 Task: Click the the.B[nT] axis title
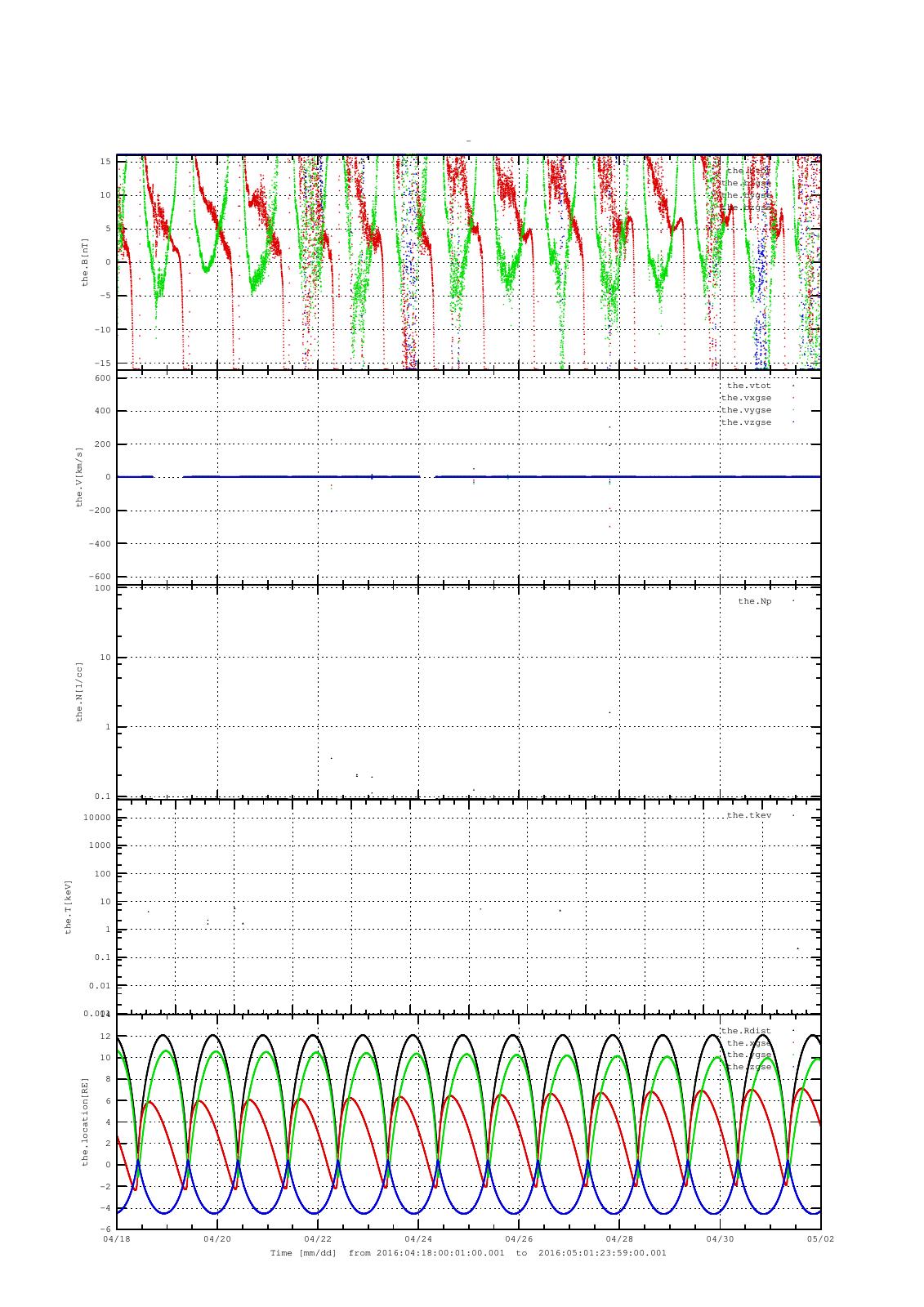(84, 261)
